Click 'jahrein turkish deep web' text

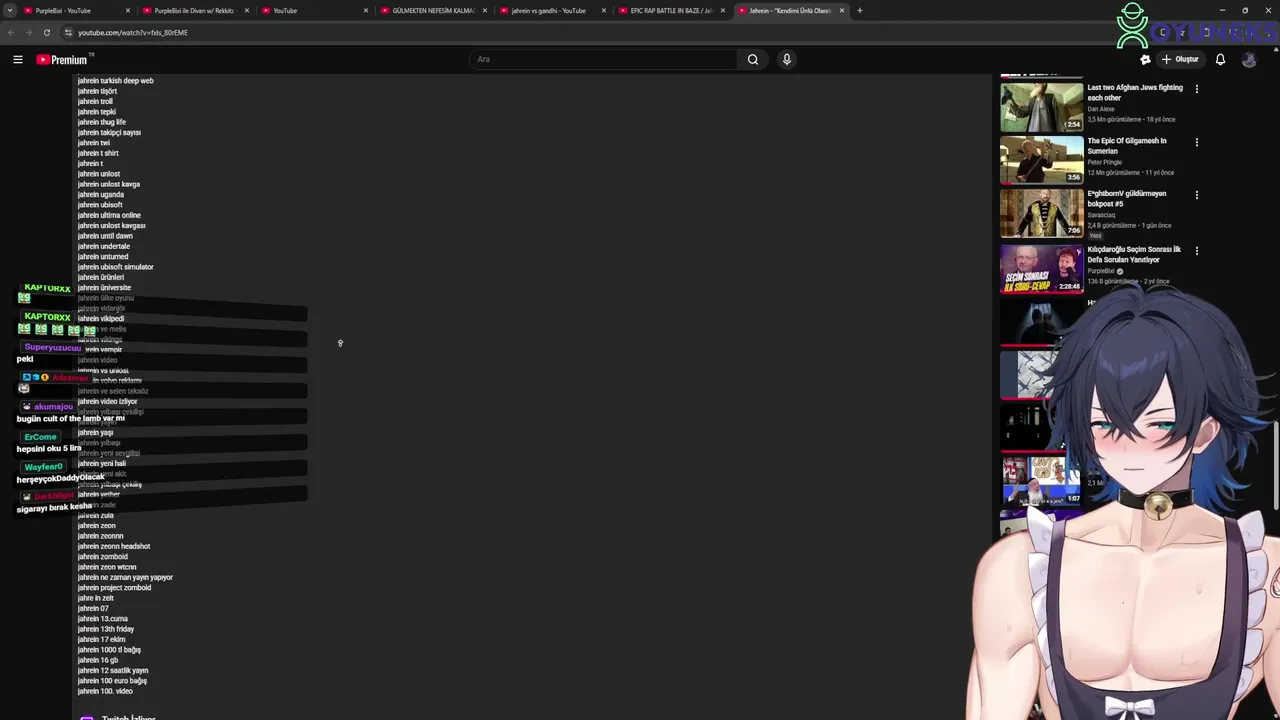(116, 81)
